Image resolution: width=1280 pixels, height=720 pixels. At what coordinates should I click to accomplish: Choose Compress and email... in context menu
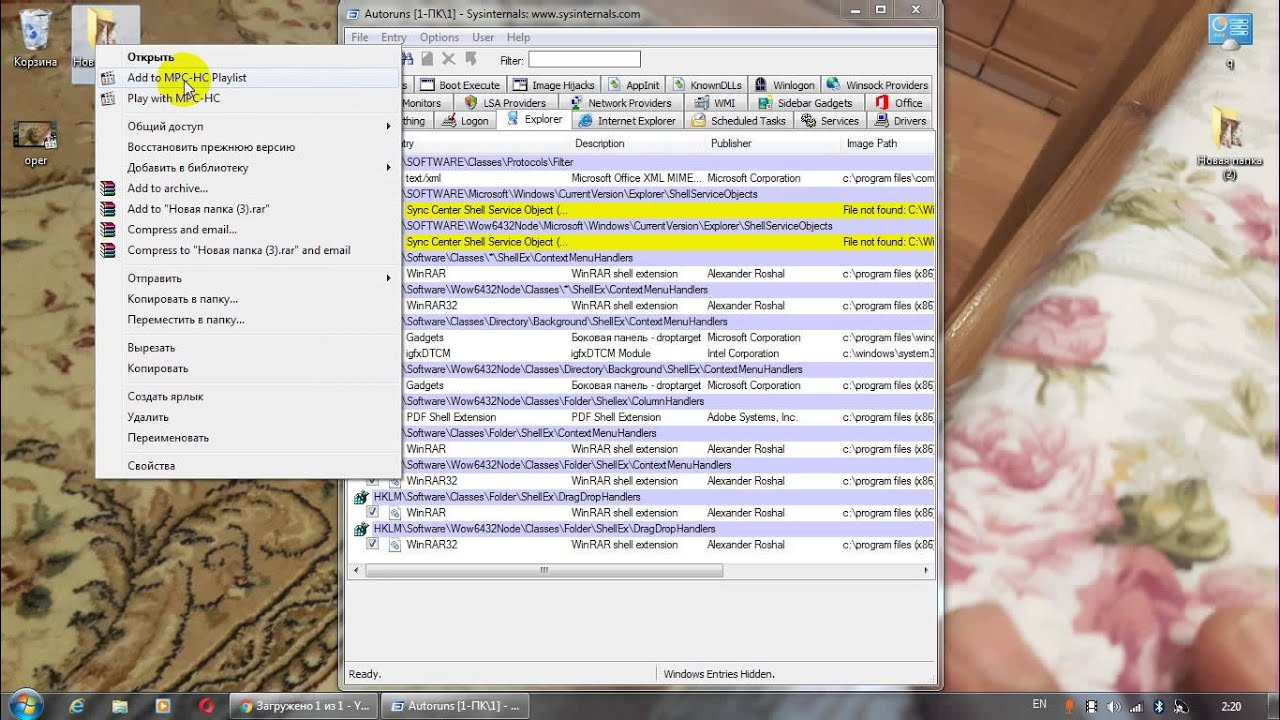pos(248,229)
